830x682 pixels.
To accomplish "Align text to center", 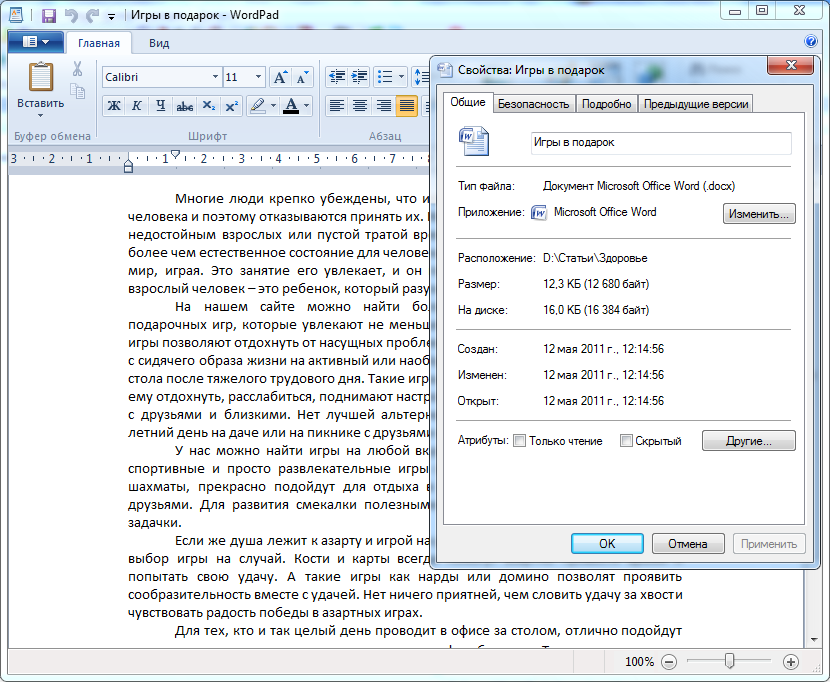I will pos(360,106).
